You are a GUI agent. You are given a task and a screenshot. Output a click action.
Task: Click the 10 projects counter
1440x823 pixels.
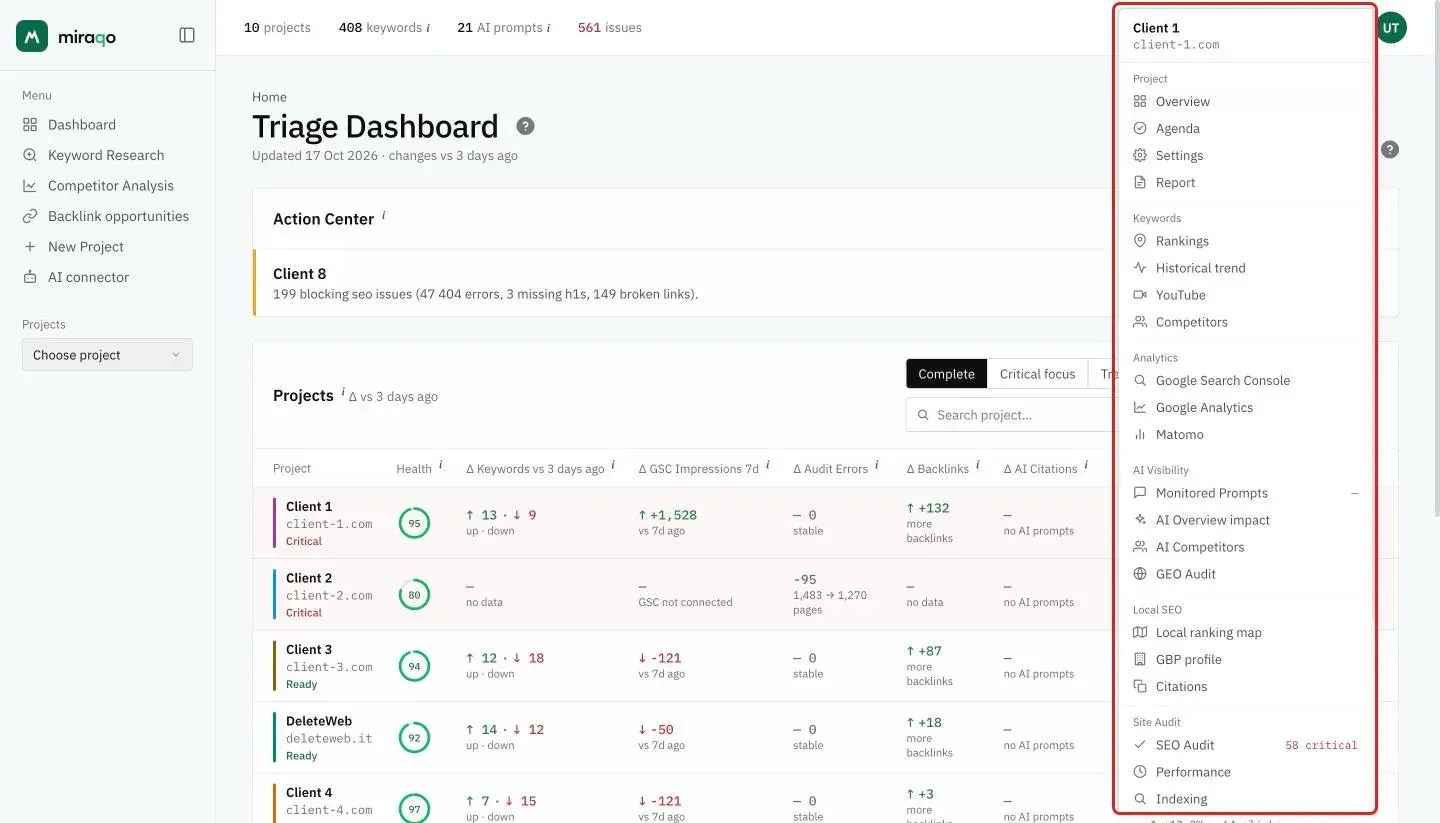tap(277, 28)
